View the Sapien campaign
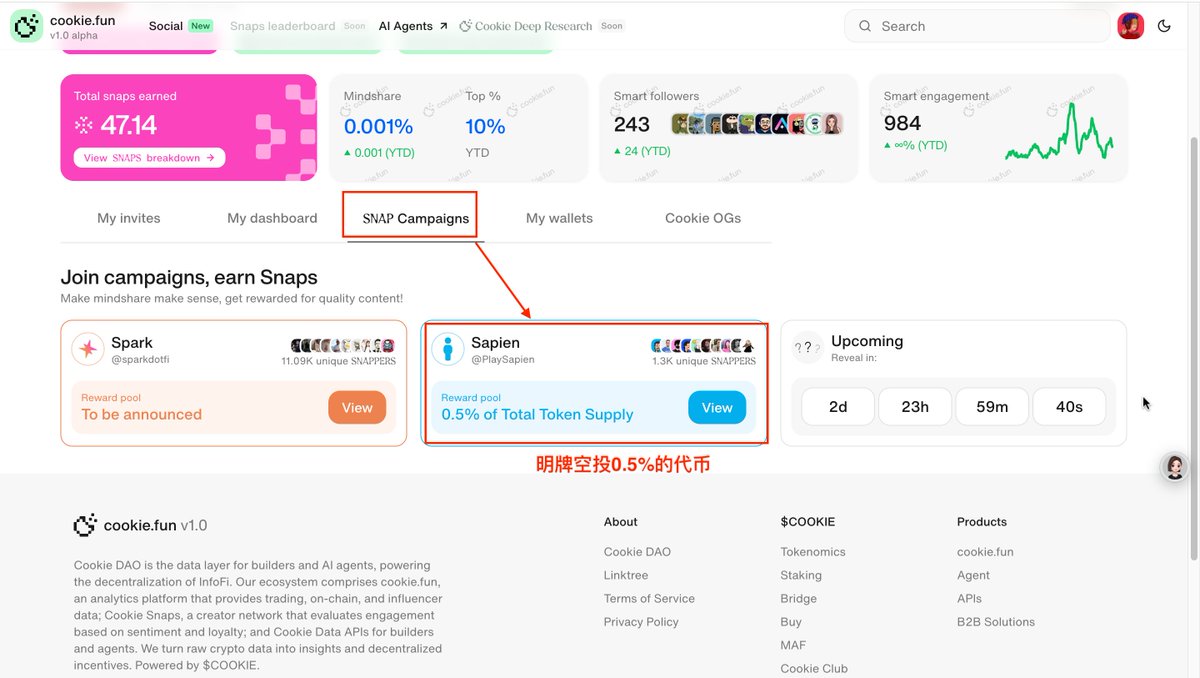Image resolution: width=1200 pixels, height=678 pixels. click(x=717, y=407)
